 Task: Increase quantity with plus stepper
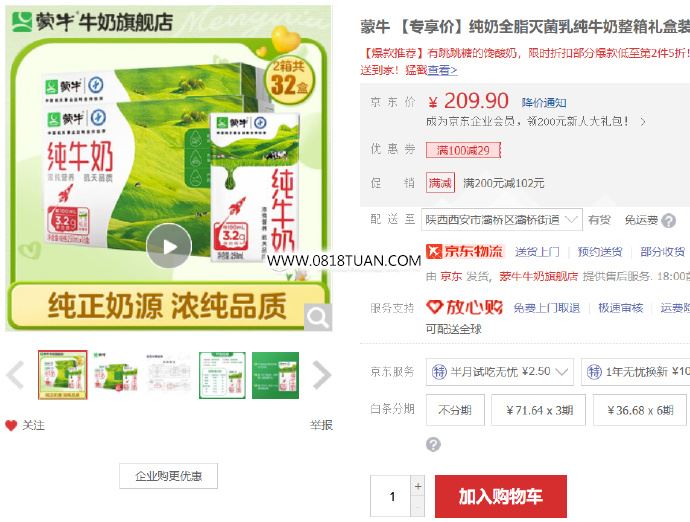pyautogui.click(x=418, y=486)
